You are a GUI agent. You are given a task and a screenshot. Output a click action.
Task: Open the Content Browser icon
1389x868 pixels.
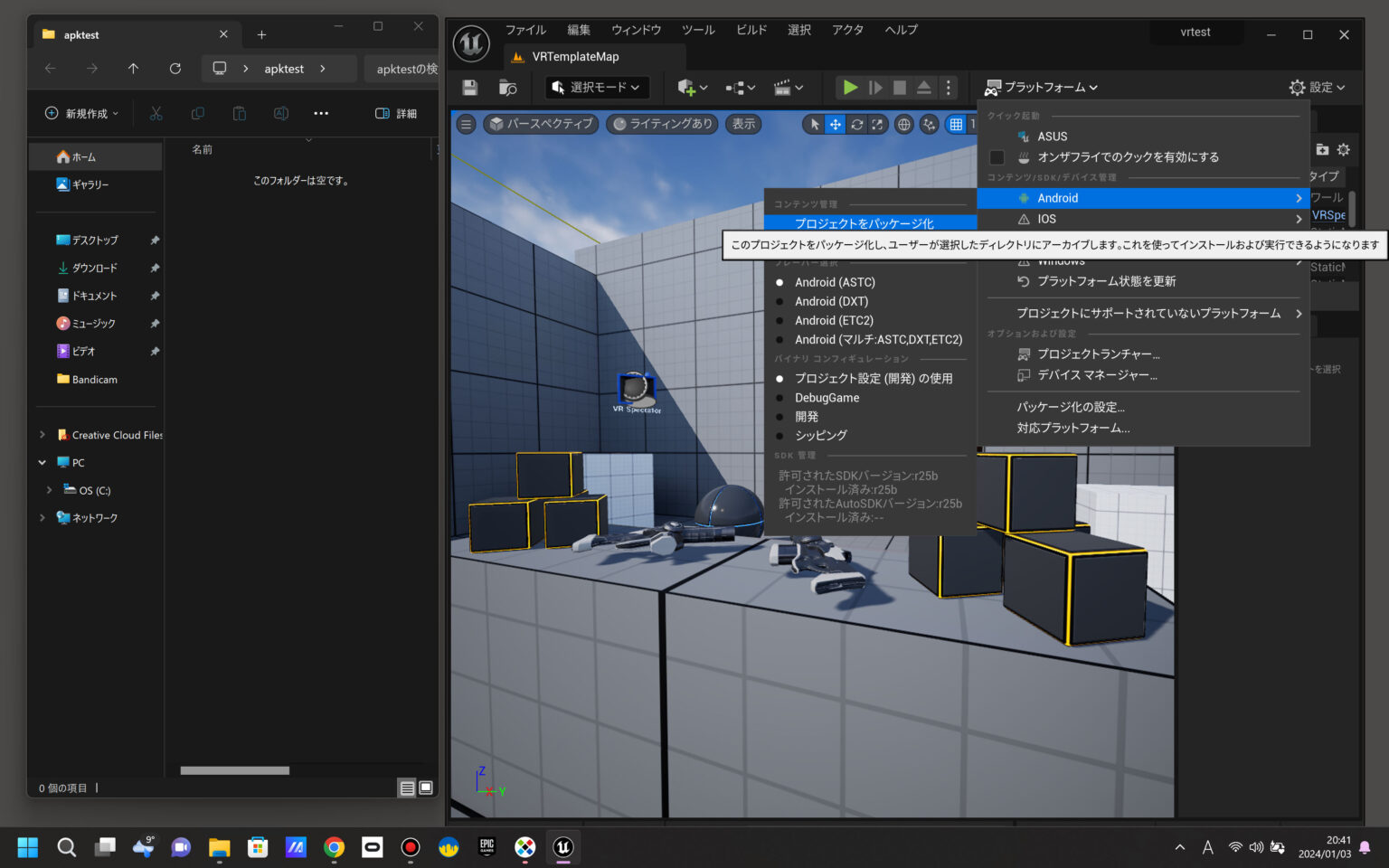click(x=507, y=87)
